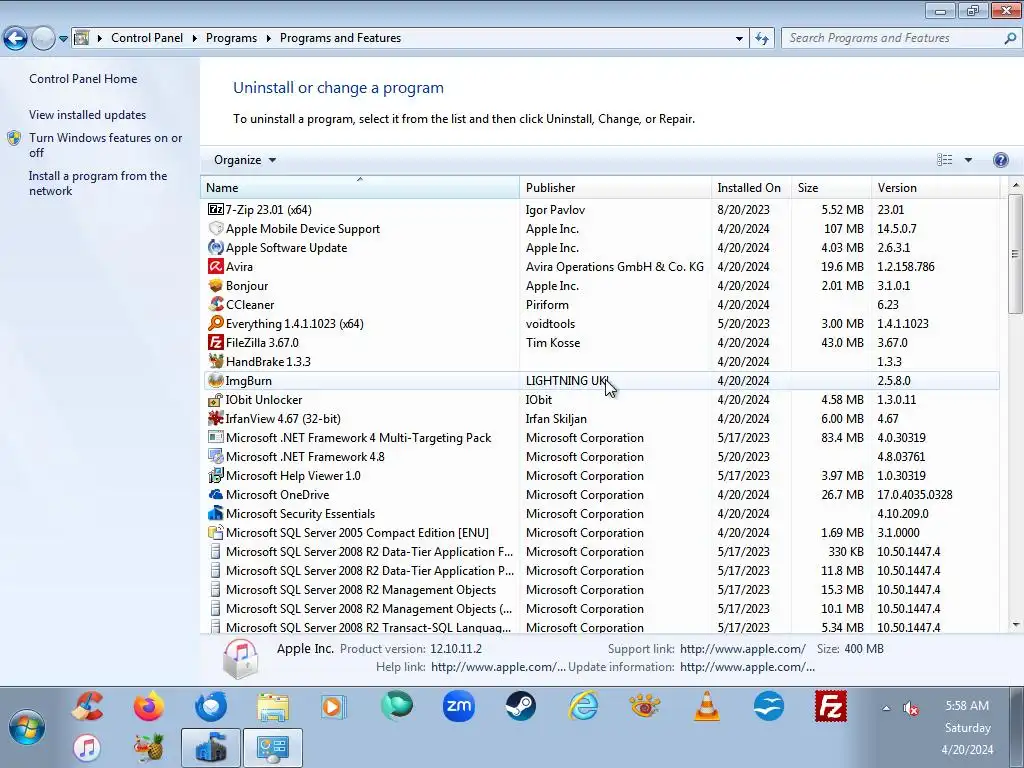Launch Thunderbird from the taskbar
Image resolution: width=1024 pixels, height=768 pixels.
tap(210, 707)
